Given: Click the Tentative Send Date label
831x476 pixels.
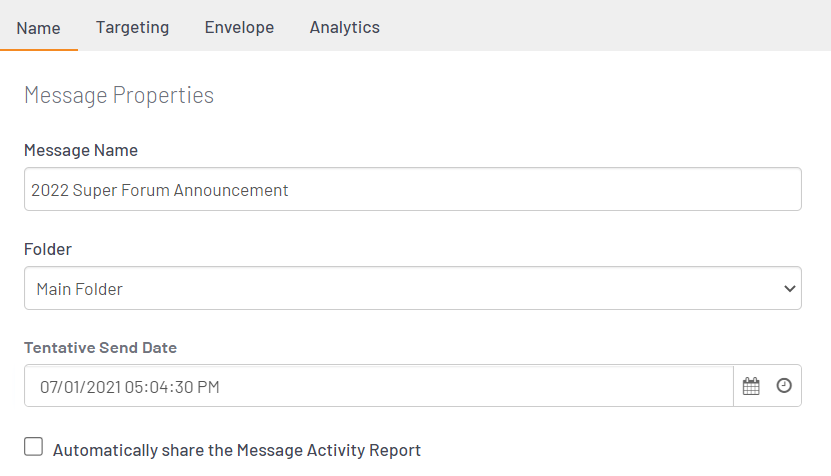Looking at the screenshot, I should [101, 348].
